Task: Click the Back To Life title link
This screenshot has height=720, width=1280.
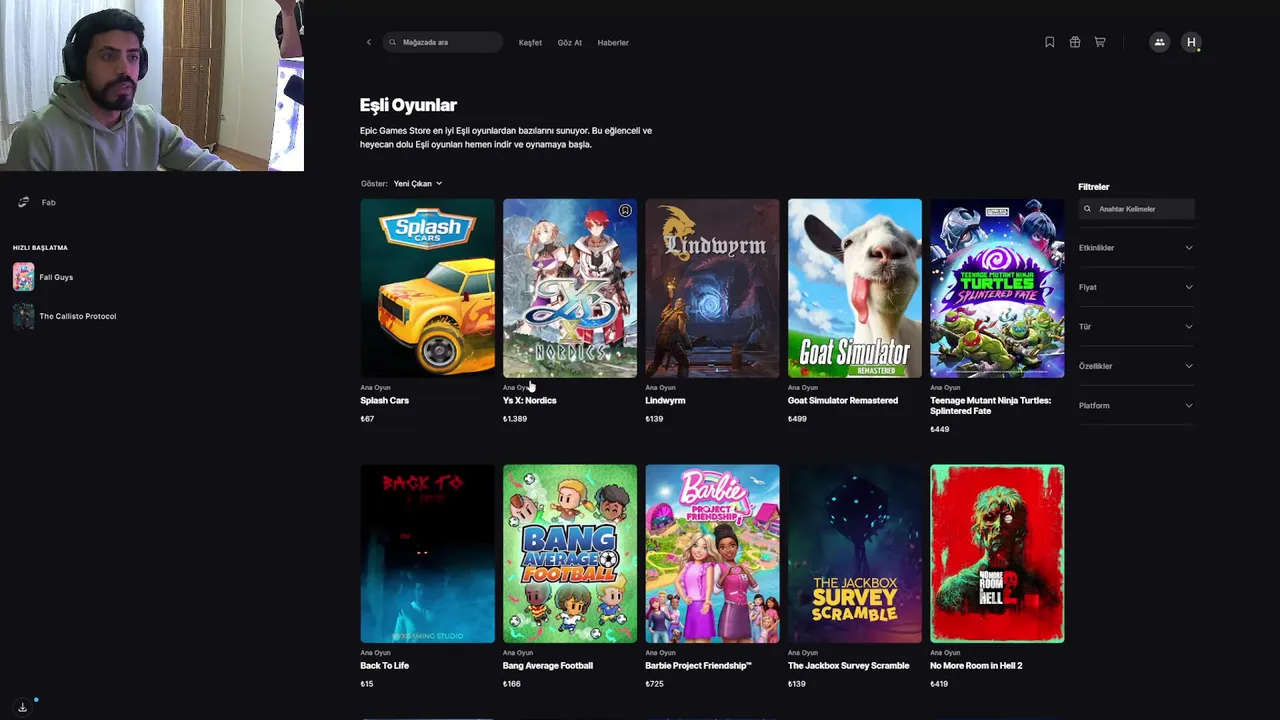Action: tap(384, 666)
